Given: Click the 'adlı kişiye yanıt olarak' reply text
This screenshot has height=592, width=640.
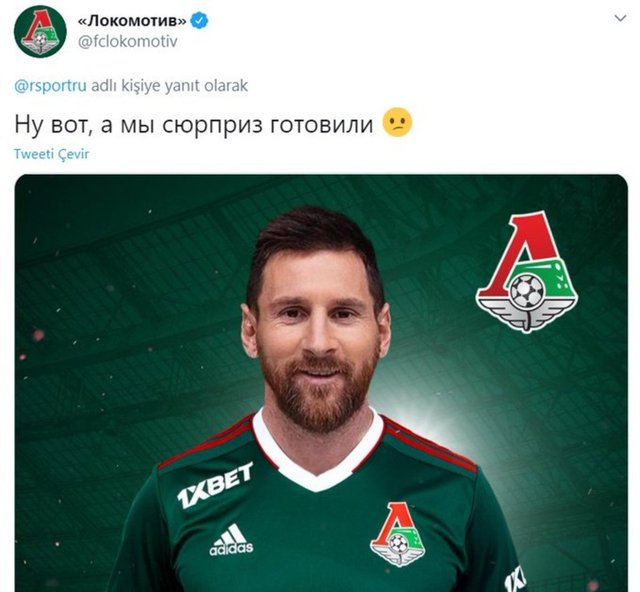Looking at the screenshot, I should [x=169, y=86].
